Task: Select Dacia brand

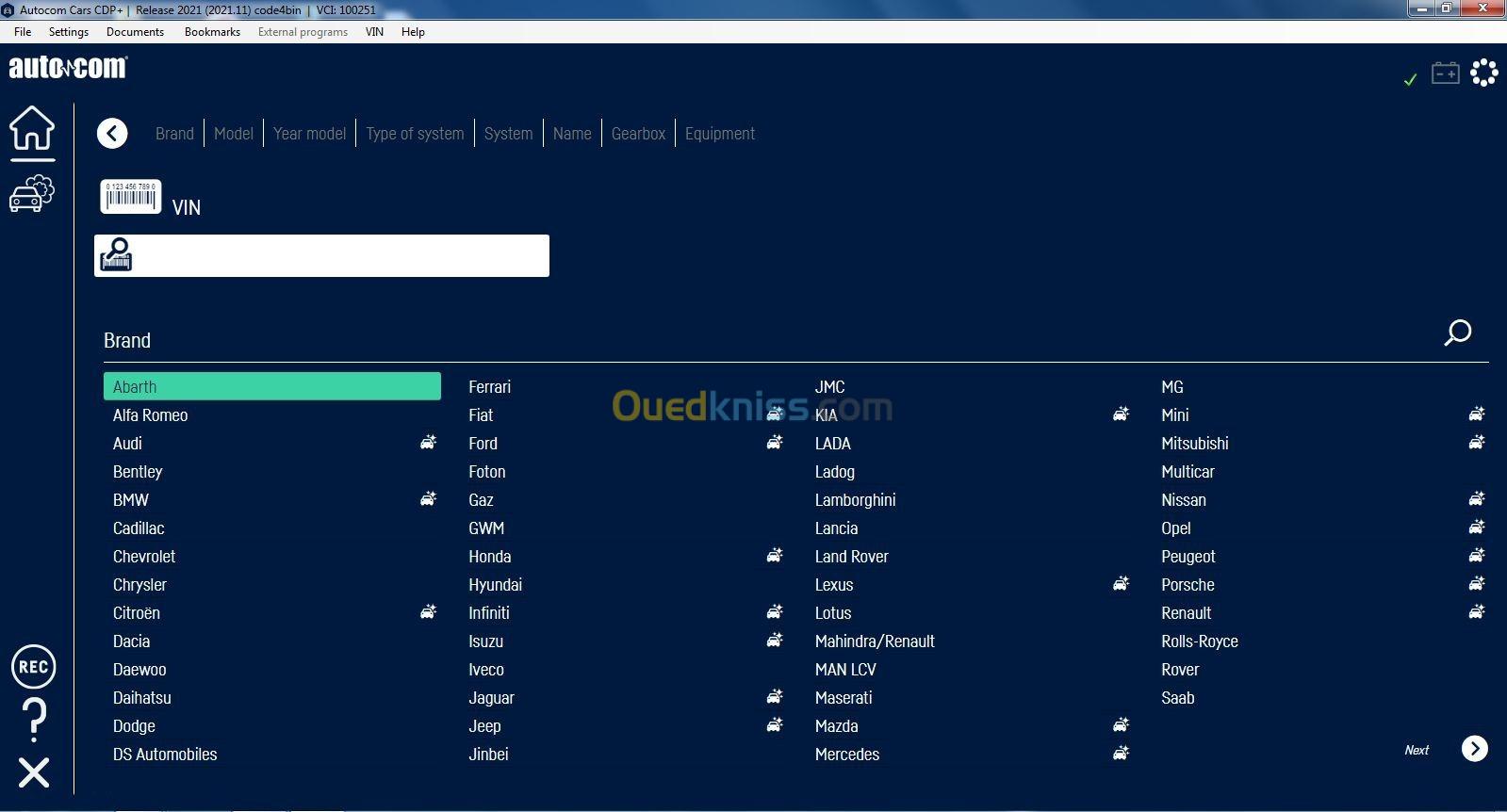Action: point(132,641)
